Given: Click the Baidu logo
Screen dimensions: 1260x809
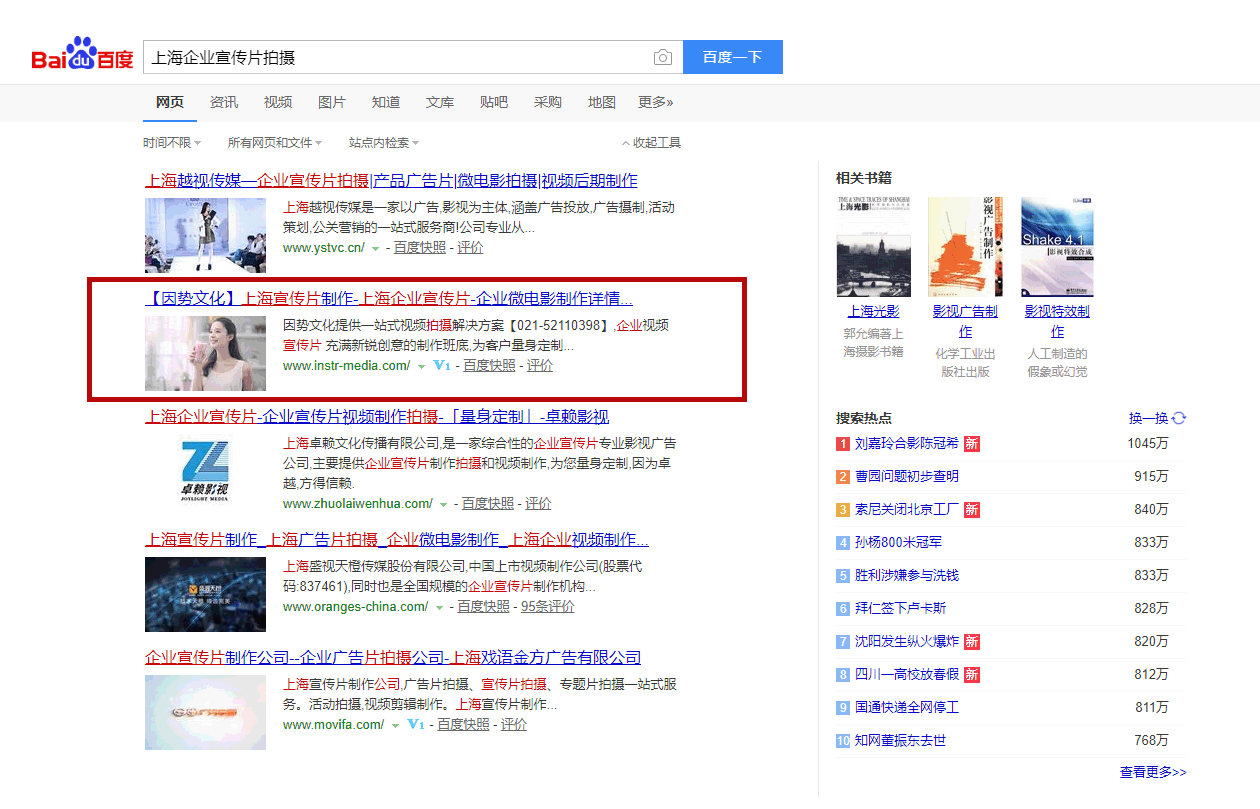Looking at the screenshot, I should (x=81, y=56).
